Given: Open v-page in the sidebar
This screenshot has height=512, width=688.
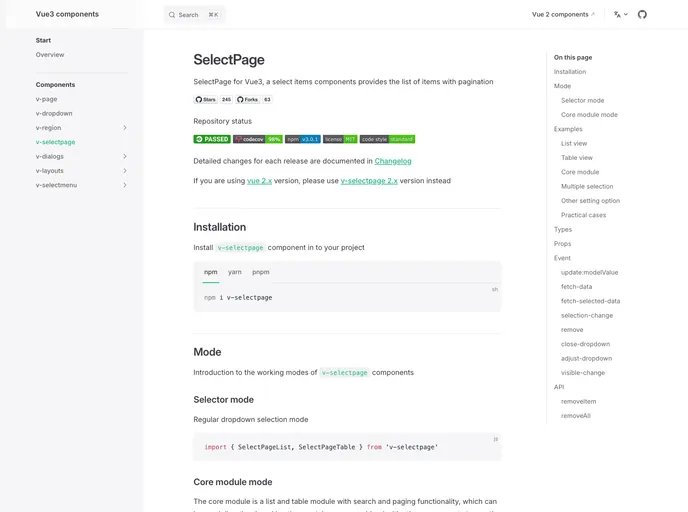Looking at the screenshot, I should (x=47, y=99).
